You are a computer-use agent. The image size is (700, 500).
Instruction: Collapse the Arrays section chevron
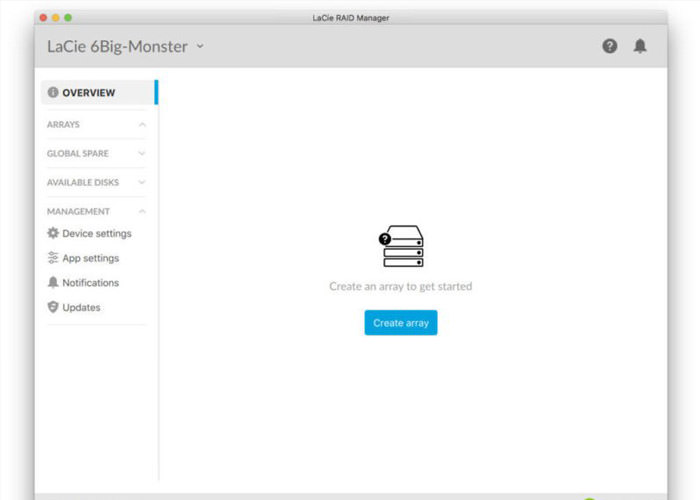pos(142,125)
